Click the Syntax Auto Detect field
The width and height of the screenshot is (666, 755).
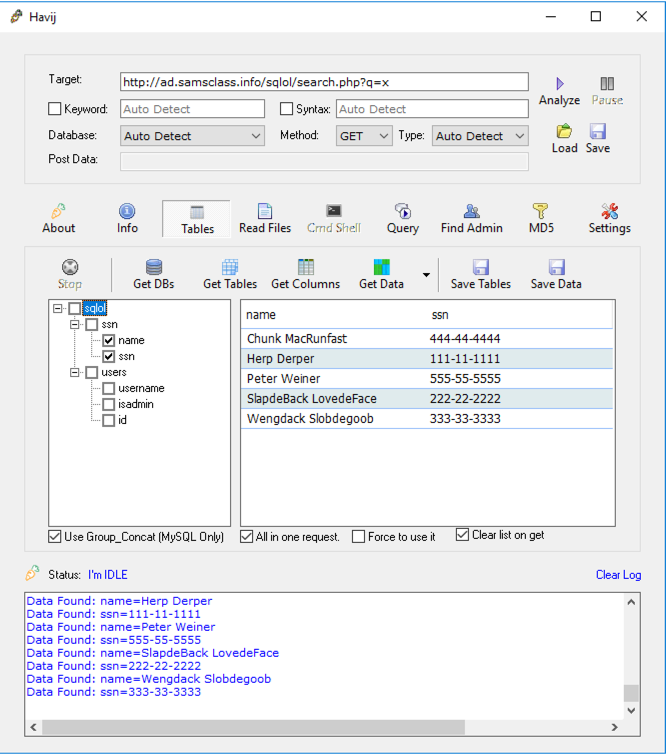[432, 109]
